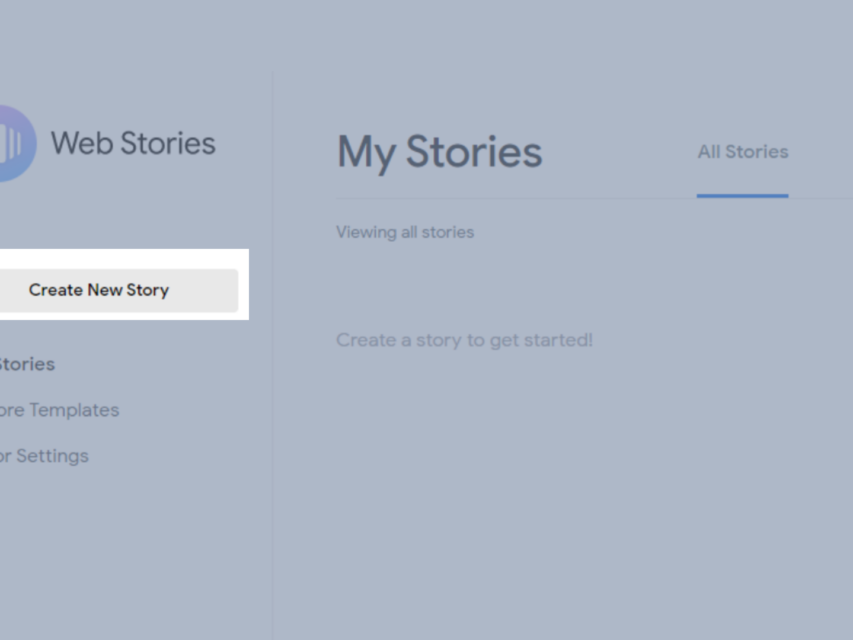Click the "Viewing all stories" label

pyautogui.click(x=405, y=232)
